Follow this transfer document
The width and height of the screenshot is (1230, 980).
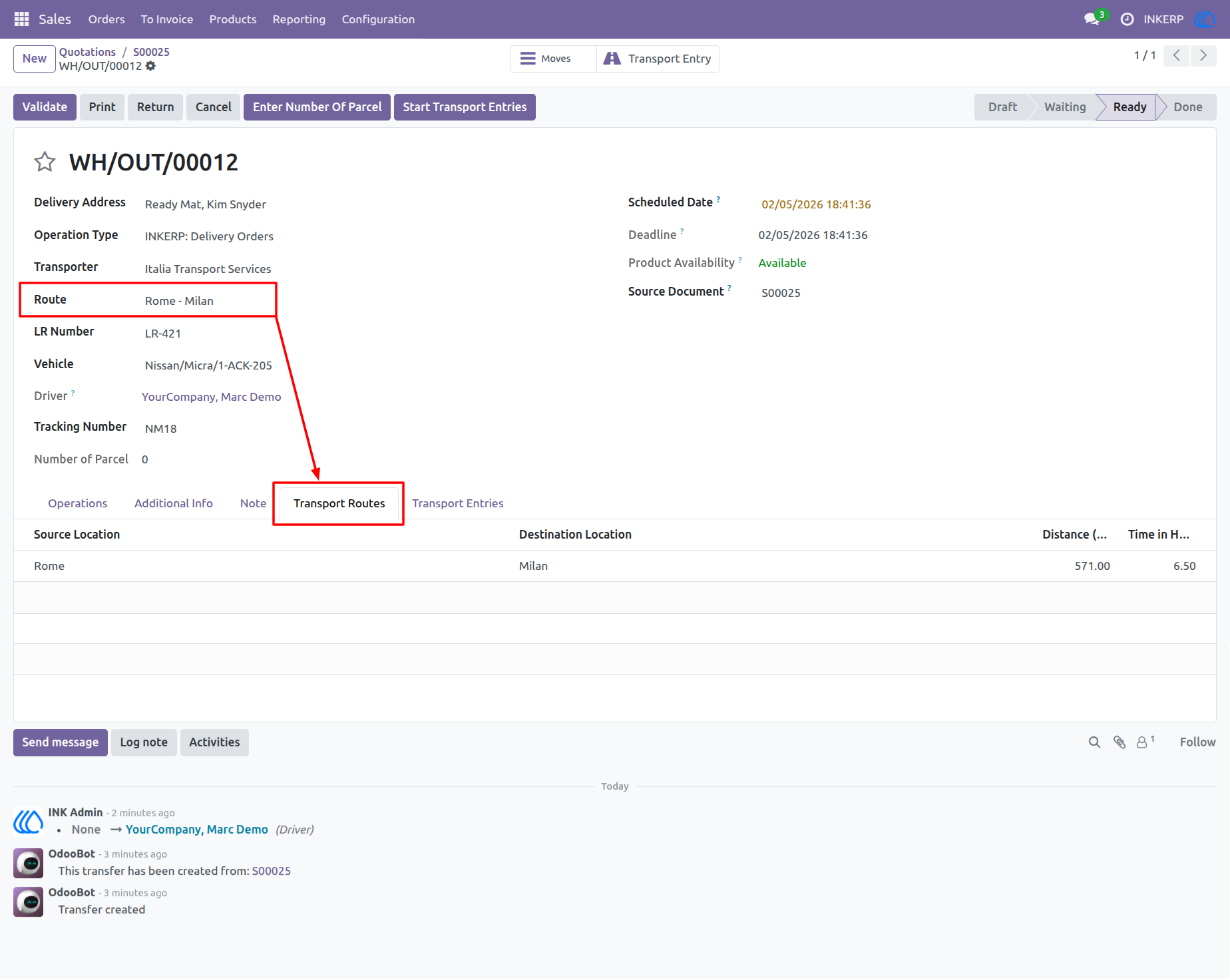coord(1197,742)
